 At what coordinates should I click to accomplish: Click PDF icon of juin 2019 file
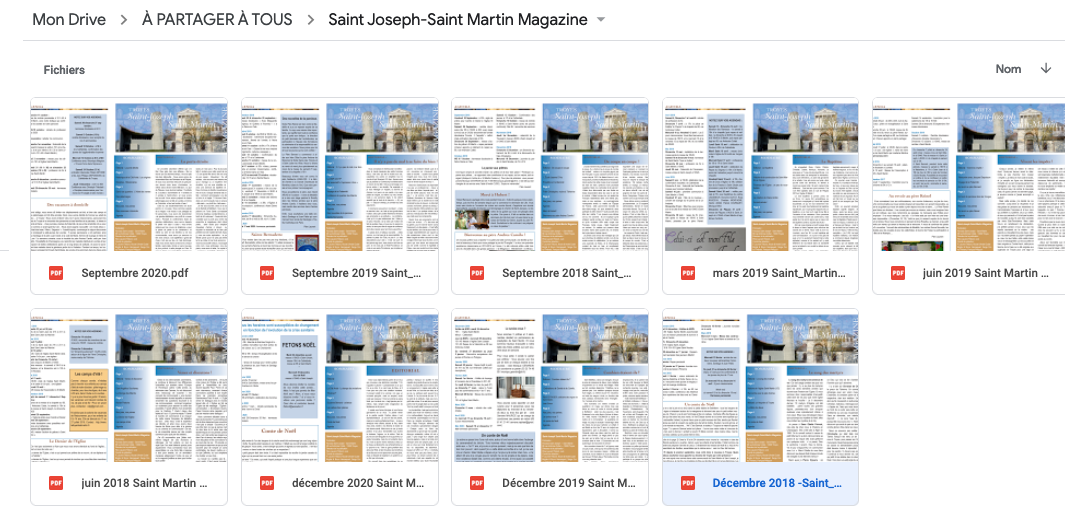(899, 273)
